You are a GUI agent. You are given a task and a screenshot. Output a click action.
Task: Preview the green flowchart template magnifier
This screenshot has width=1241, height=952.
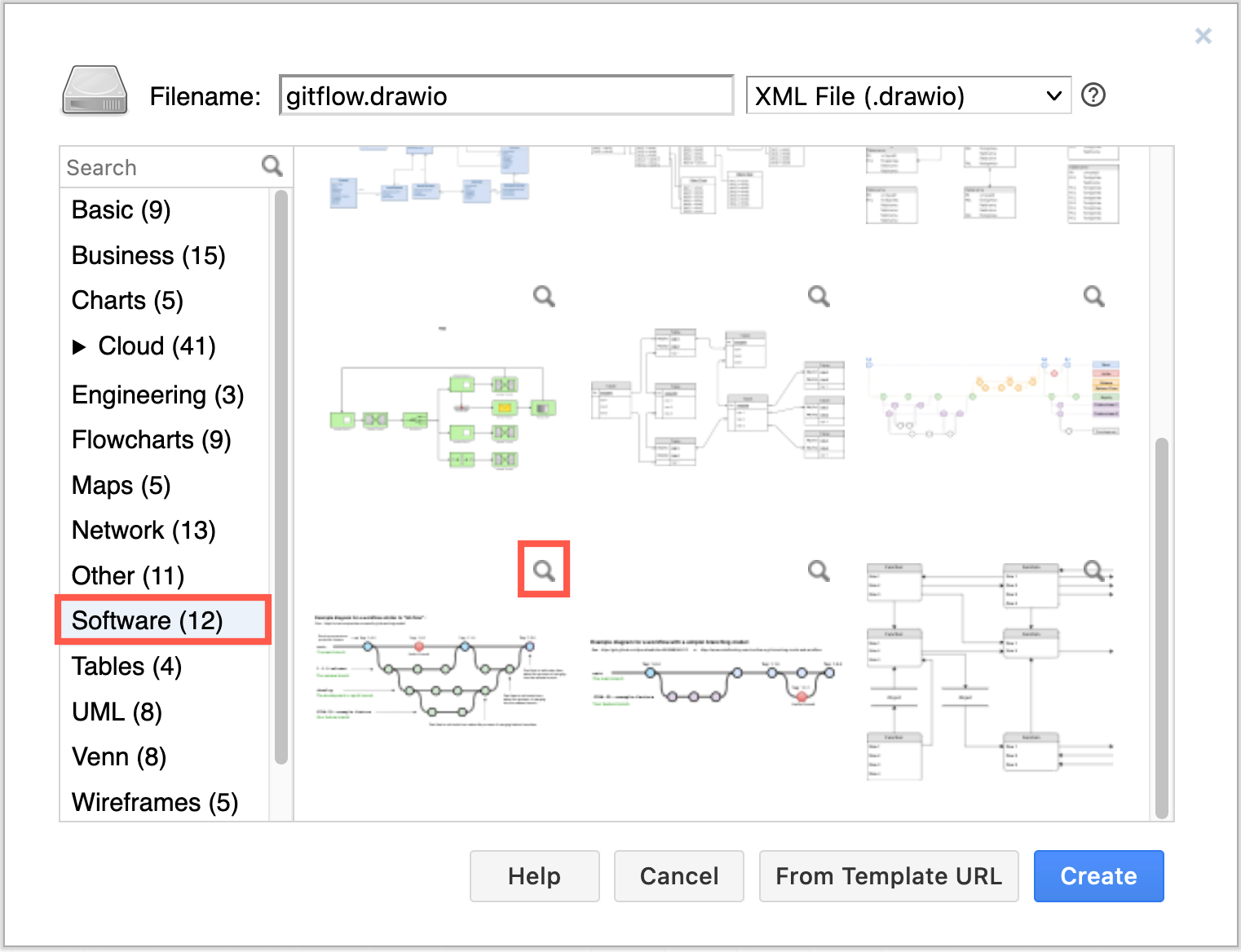(x=544, y=296)
